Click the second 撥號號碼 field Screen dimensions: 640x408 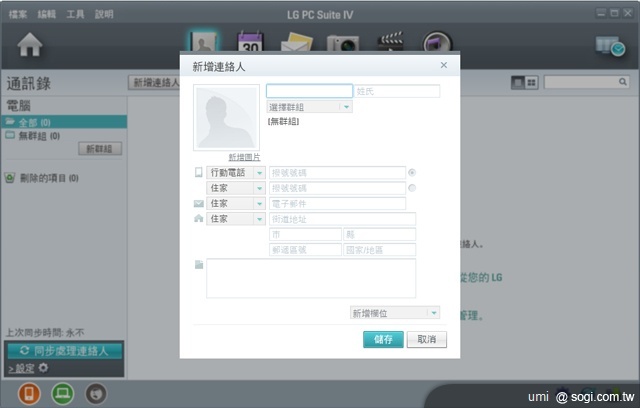[x=337, y=188]
